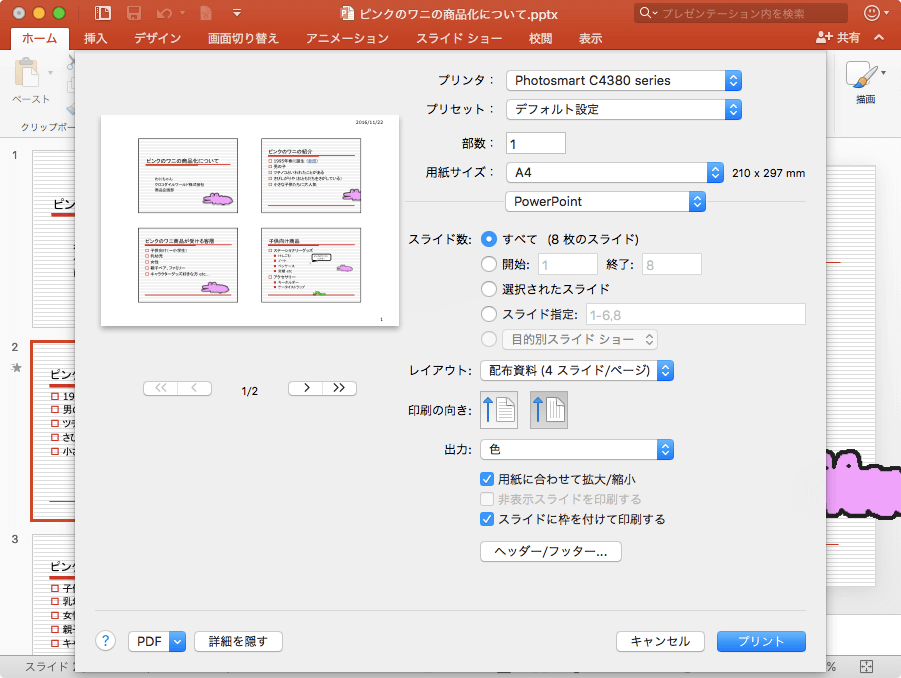
Task: Open the レイアウト 配布資料 dropdown
Action: tap(577, 371)
